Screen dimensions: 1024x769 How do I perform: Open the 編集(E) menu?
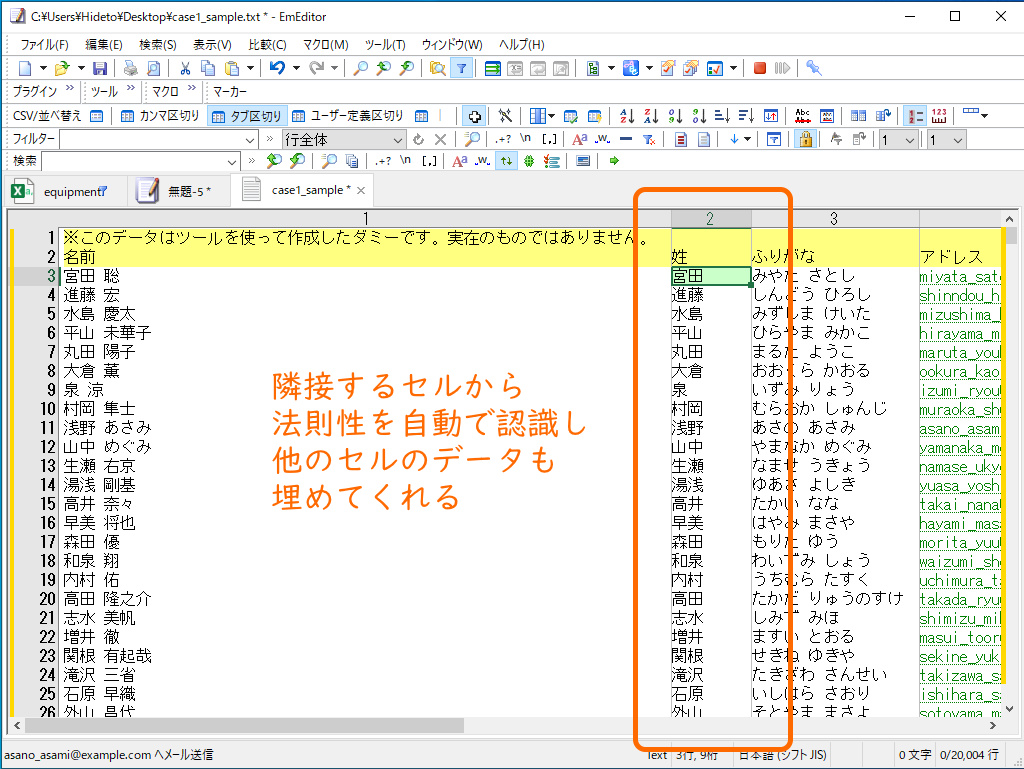104,44
